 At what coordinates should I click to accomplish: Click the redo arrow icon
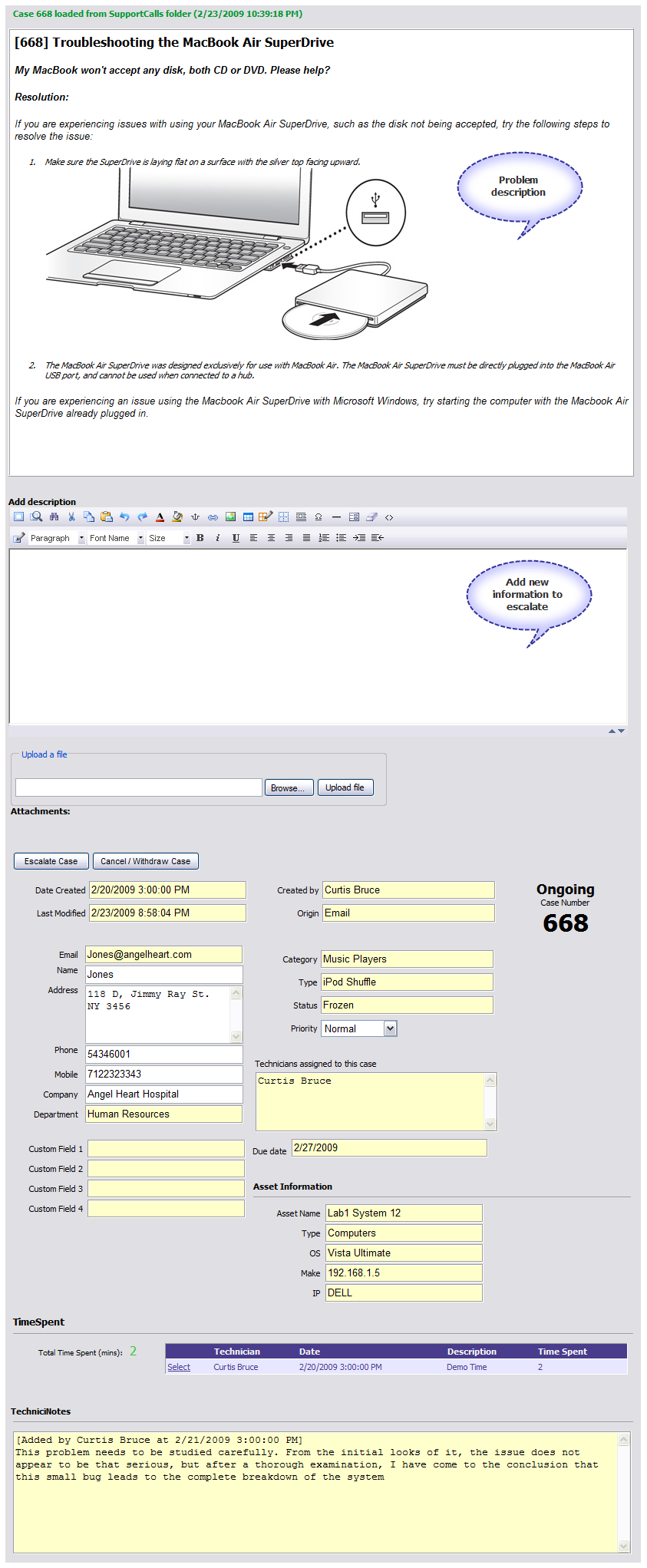142,517
